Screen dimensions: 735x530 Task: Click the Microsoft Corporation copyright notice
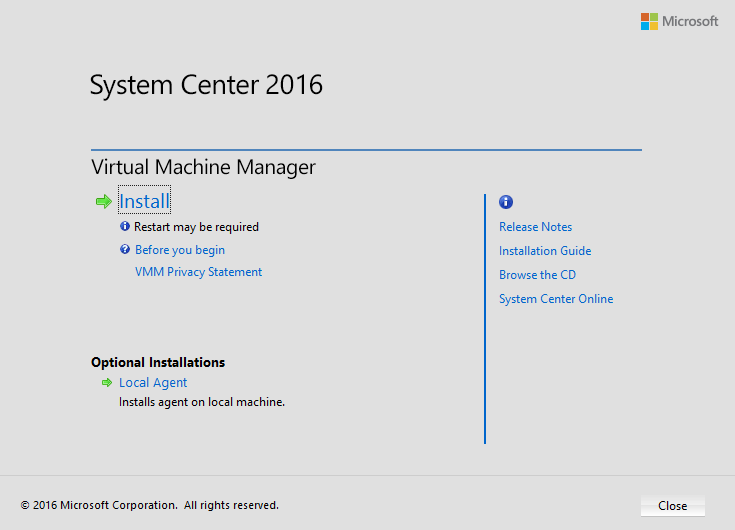point(150,505)
